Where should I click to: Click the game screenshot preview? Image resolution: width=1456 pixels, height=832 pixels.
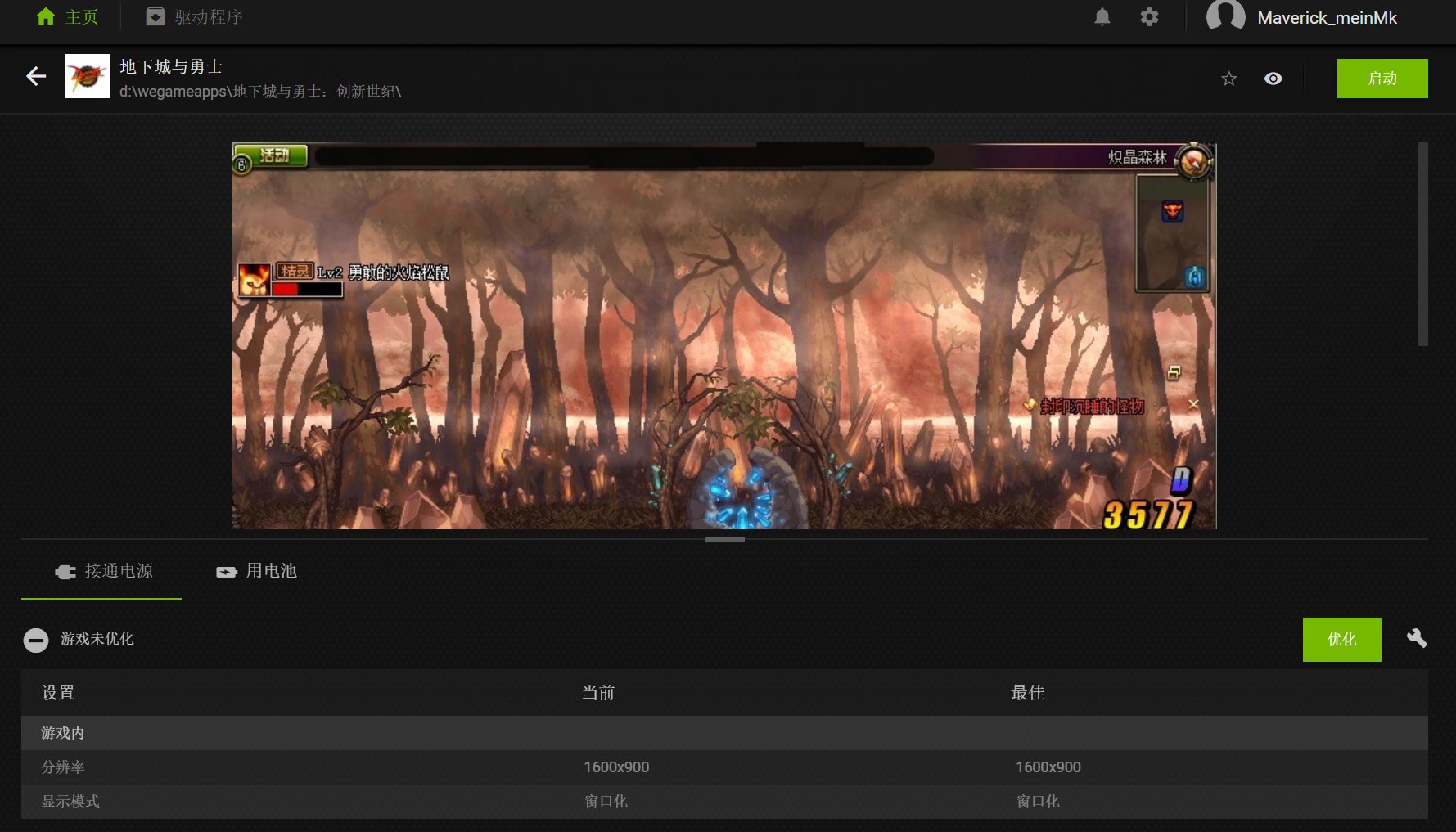pos(724,335)
